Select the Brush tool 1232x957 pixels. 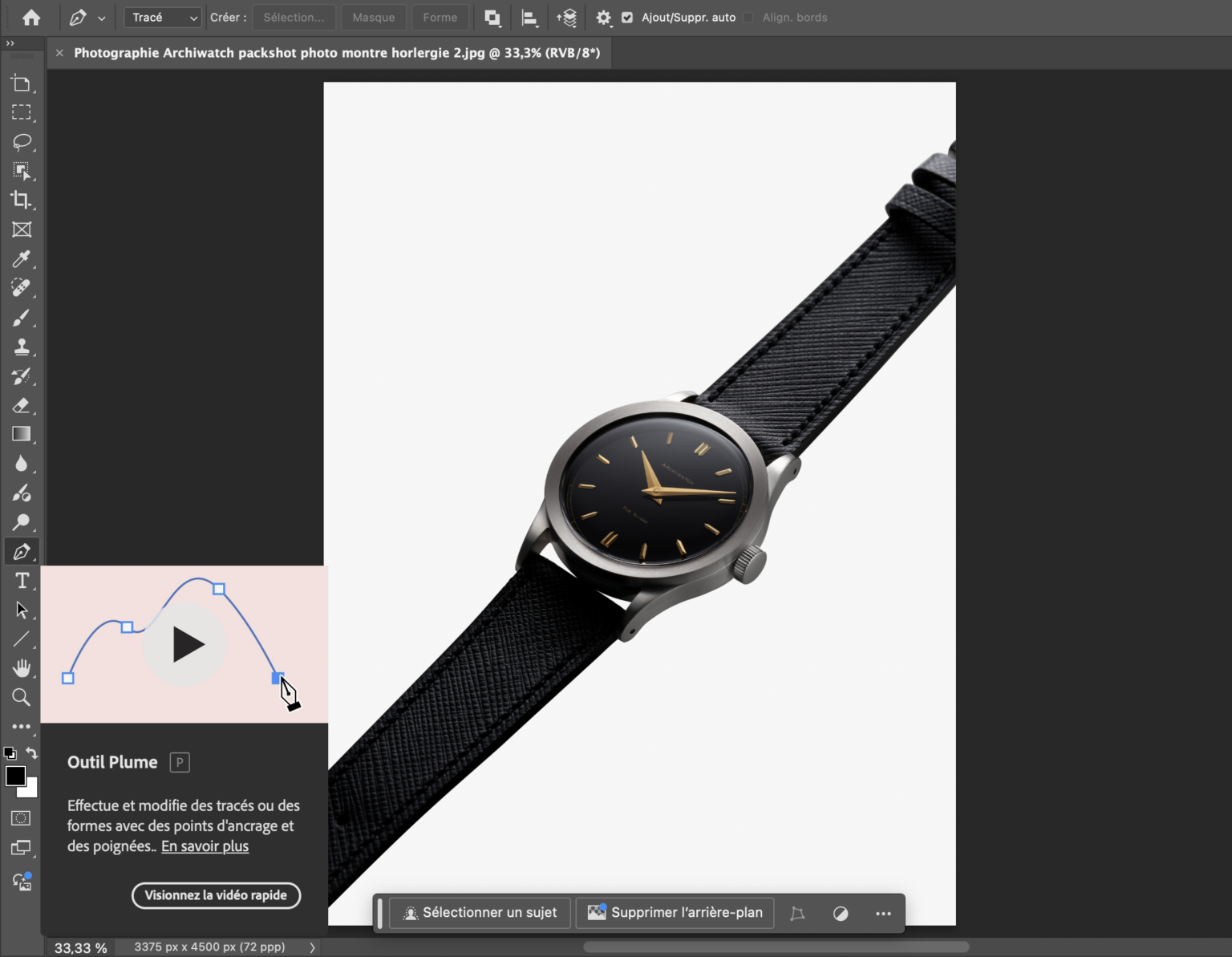pos(22,318)
